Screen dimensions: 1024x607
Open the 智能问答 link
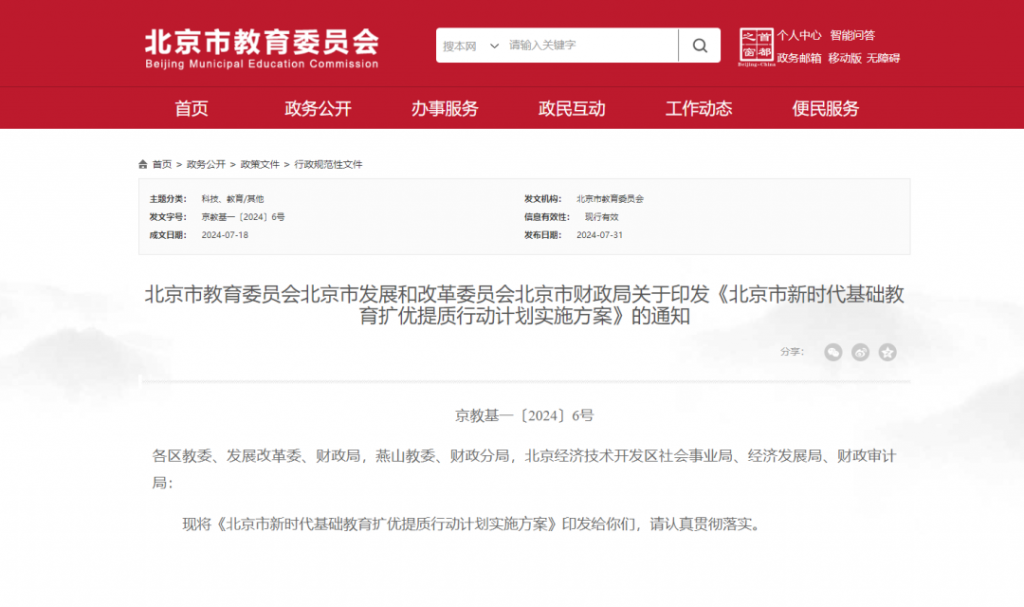(x=852, y=35)
